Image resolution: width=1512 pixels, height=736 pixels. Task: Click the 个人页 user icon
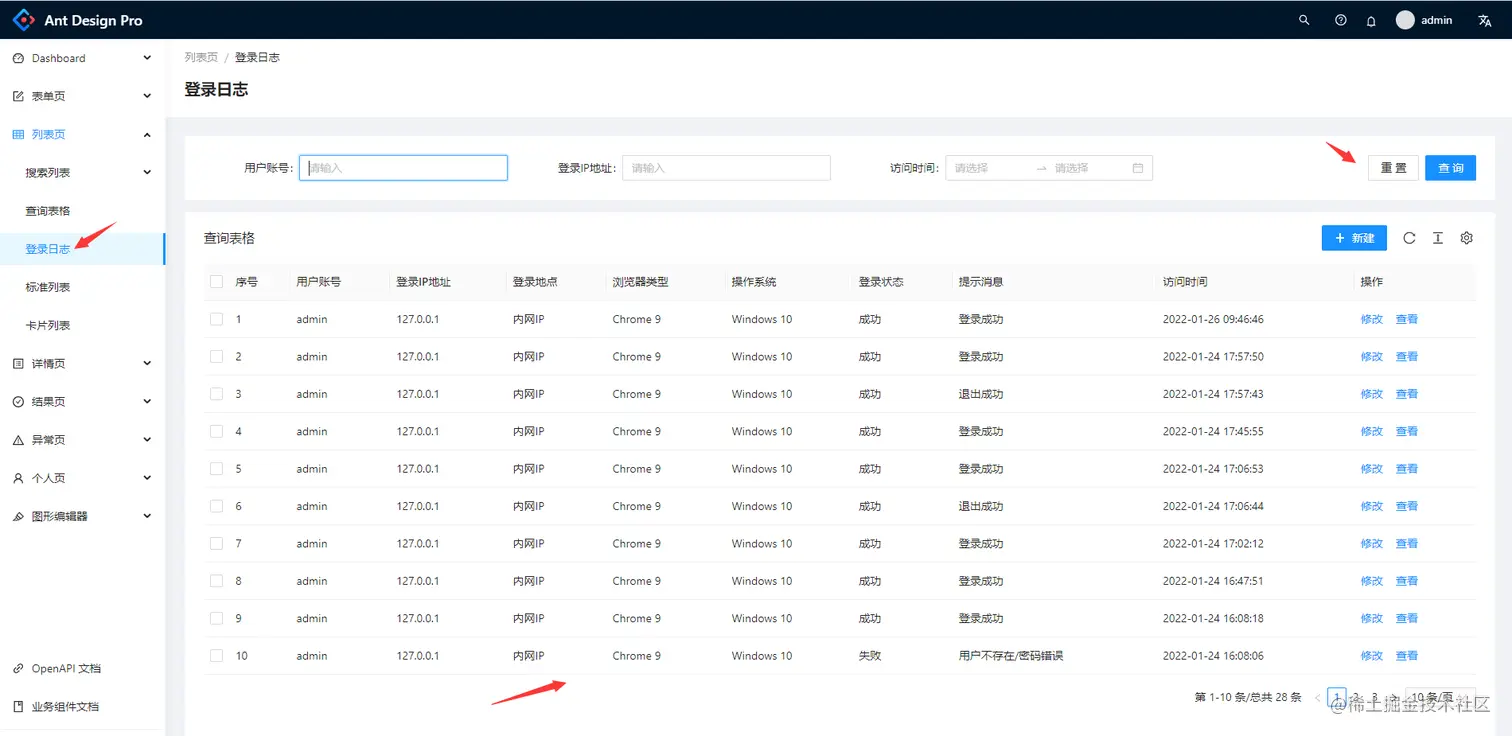point(18,478)
